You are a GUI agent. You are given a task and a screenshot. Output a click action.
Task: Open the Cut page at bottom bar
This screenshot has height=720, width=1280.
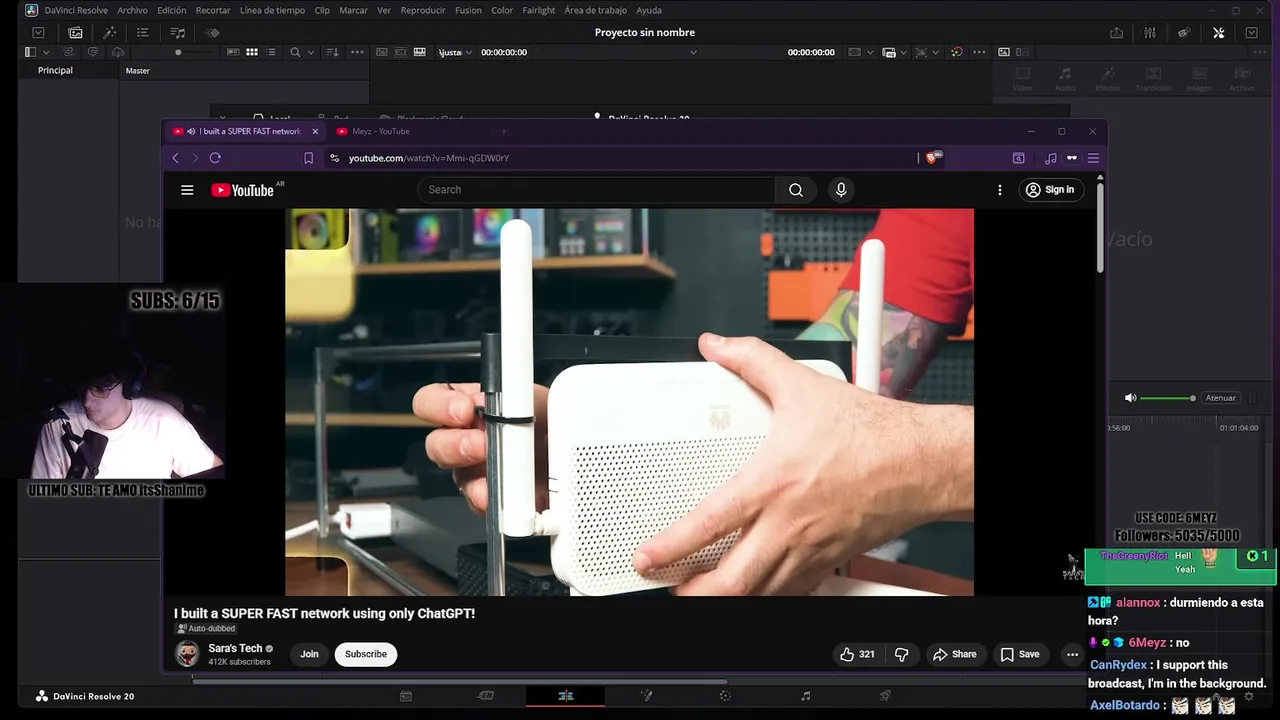(486, 696)
